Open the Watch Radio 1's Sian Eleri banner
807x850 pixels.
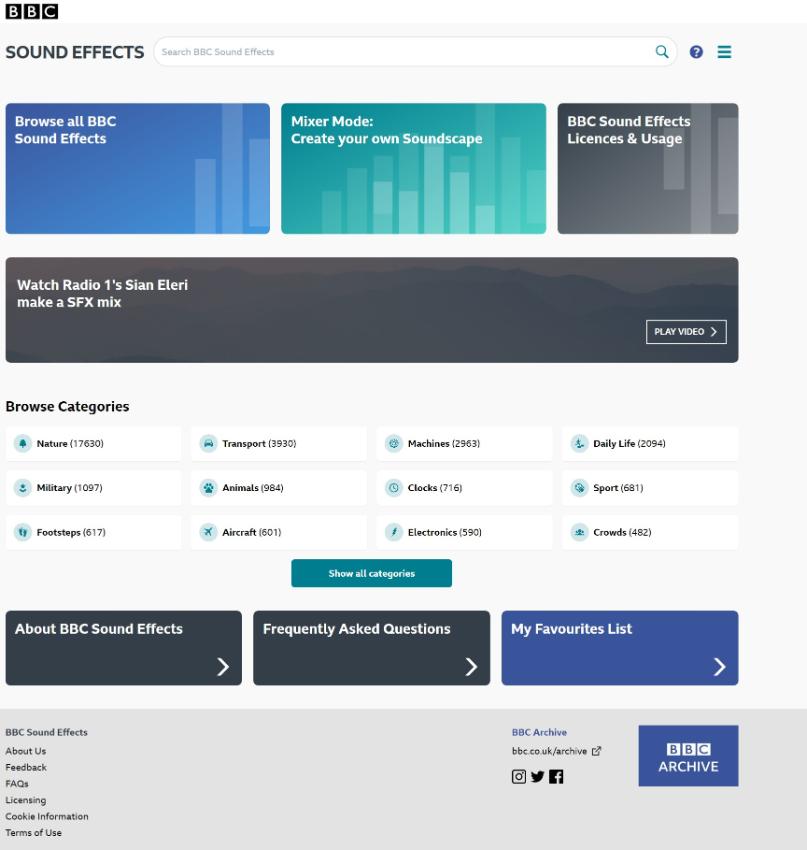(x=372, y=310)
